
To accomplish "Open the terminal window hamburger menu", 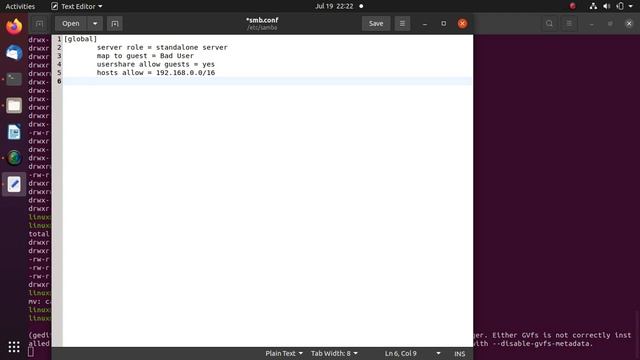I will tap(569, 24).
